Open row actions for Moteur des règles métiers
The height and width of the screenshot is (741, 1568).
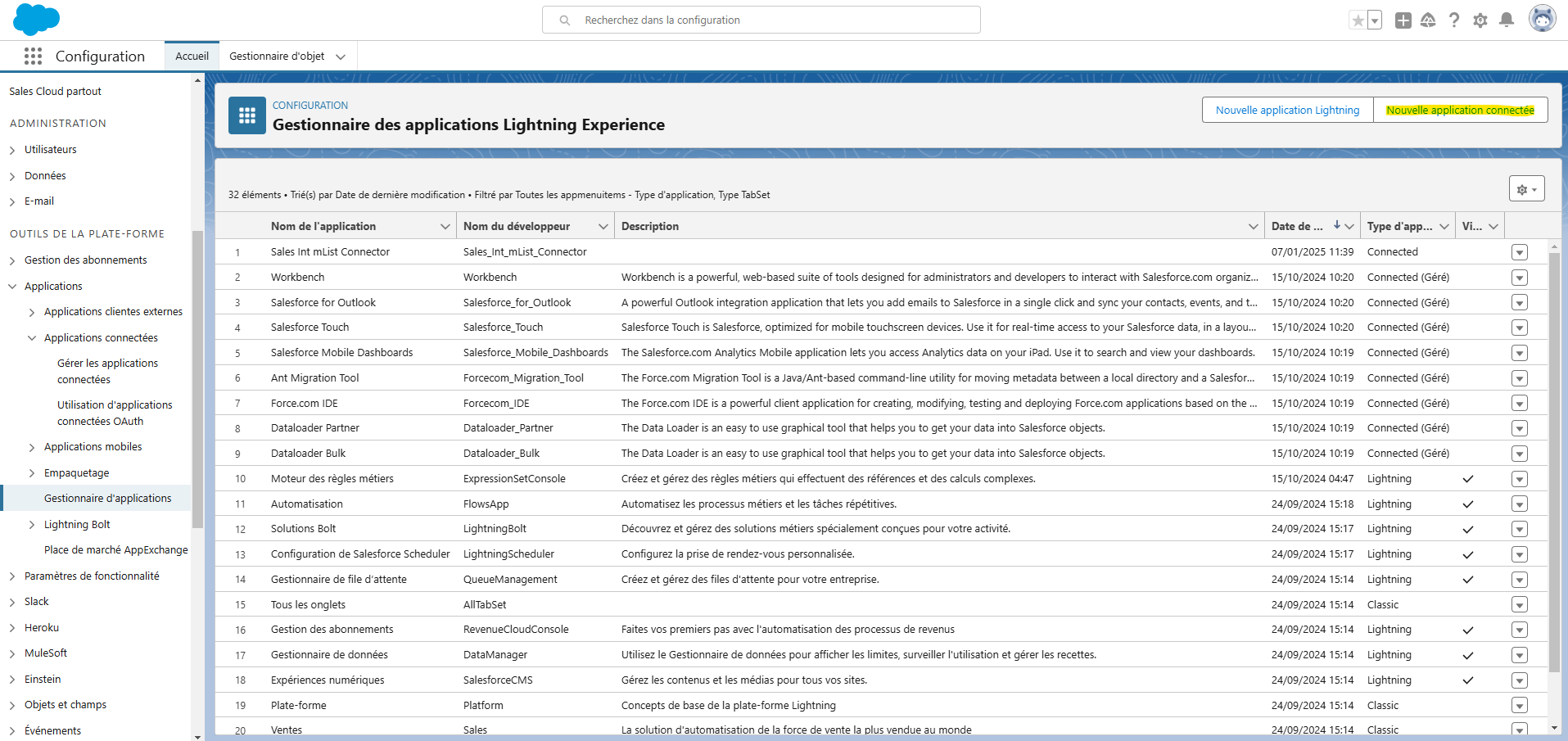point(1520,479)
